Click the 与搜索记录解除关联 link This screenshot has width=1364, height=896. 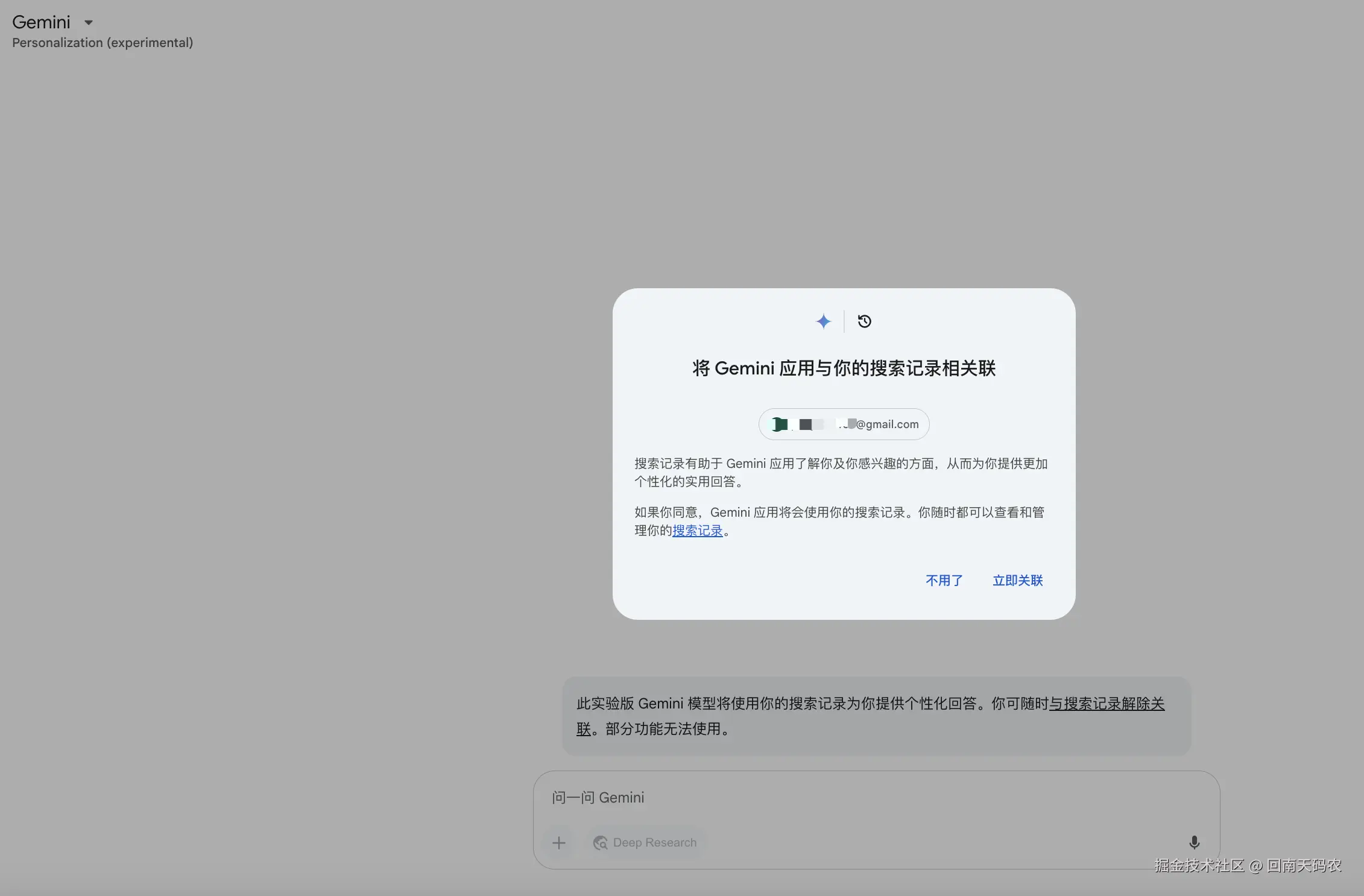pyautogui.click(x=1107, y=704)
